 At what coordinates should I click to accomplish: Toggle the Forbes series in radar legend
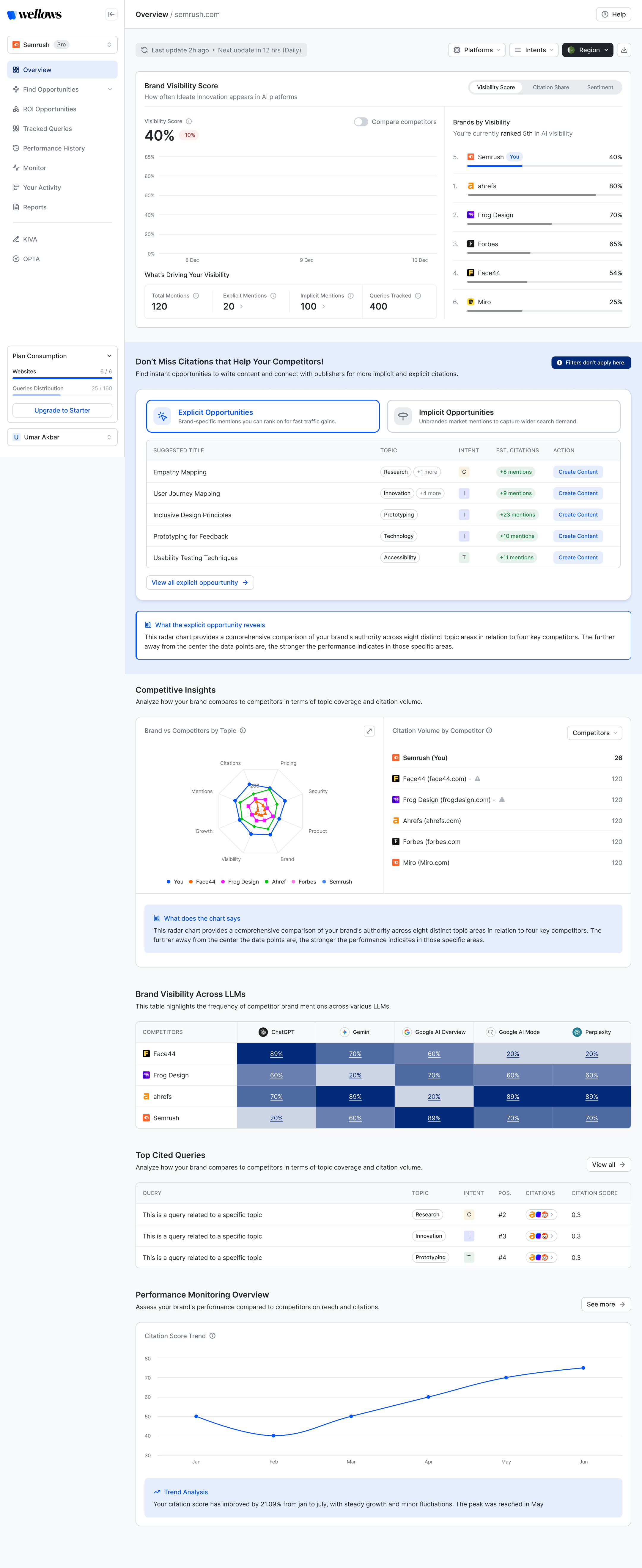tap(304, 881)
